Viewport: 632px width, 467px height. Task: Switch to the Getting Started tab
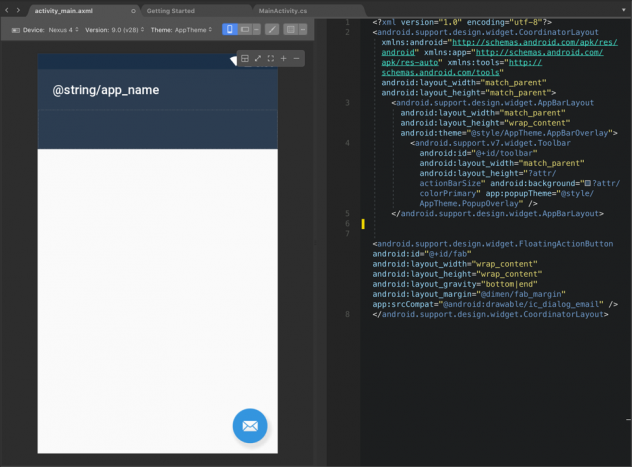tap(171, 9)
